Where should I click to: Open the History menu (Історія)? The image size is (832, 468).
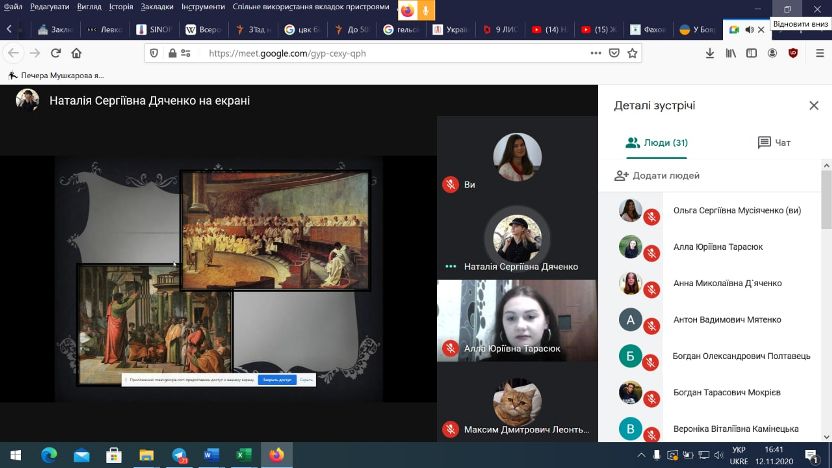coord(121,7)
